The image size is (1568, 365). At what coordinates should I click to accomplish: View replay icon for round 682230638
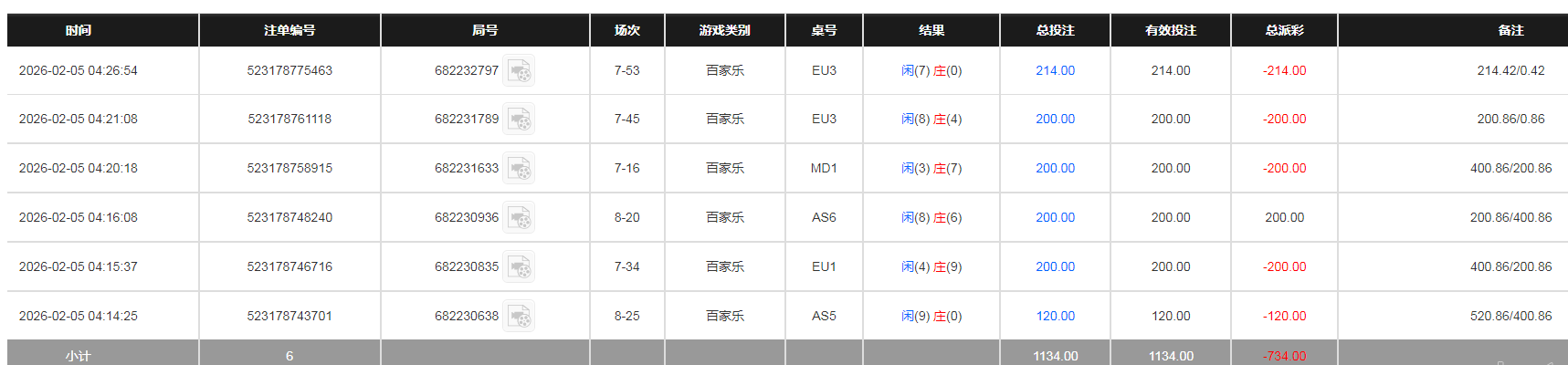(x=519, y=316)
